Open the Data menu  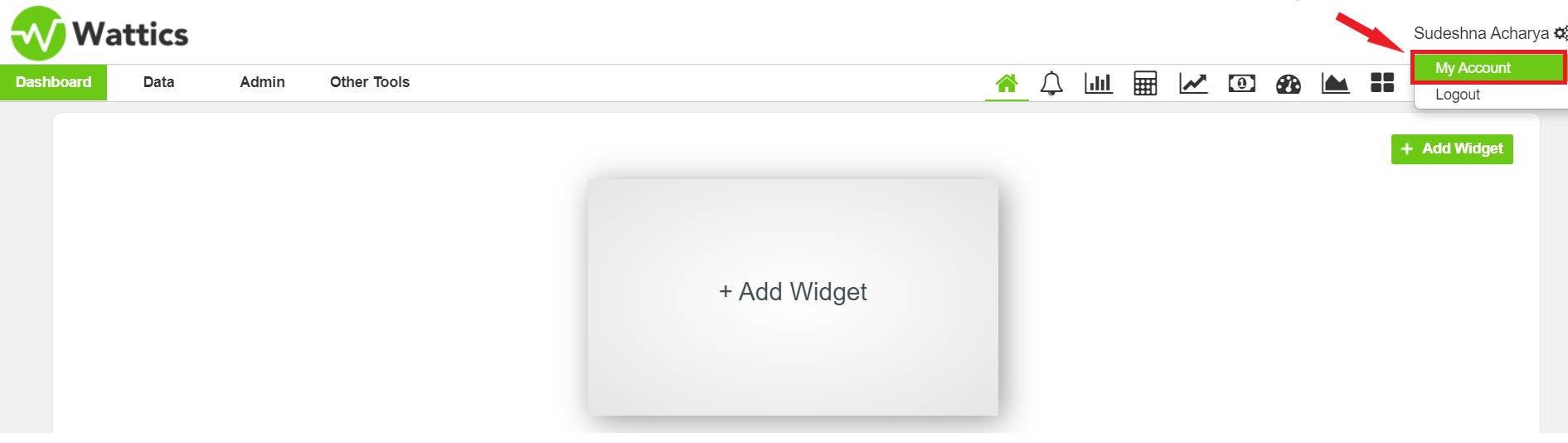158,82
